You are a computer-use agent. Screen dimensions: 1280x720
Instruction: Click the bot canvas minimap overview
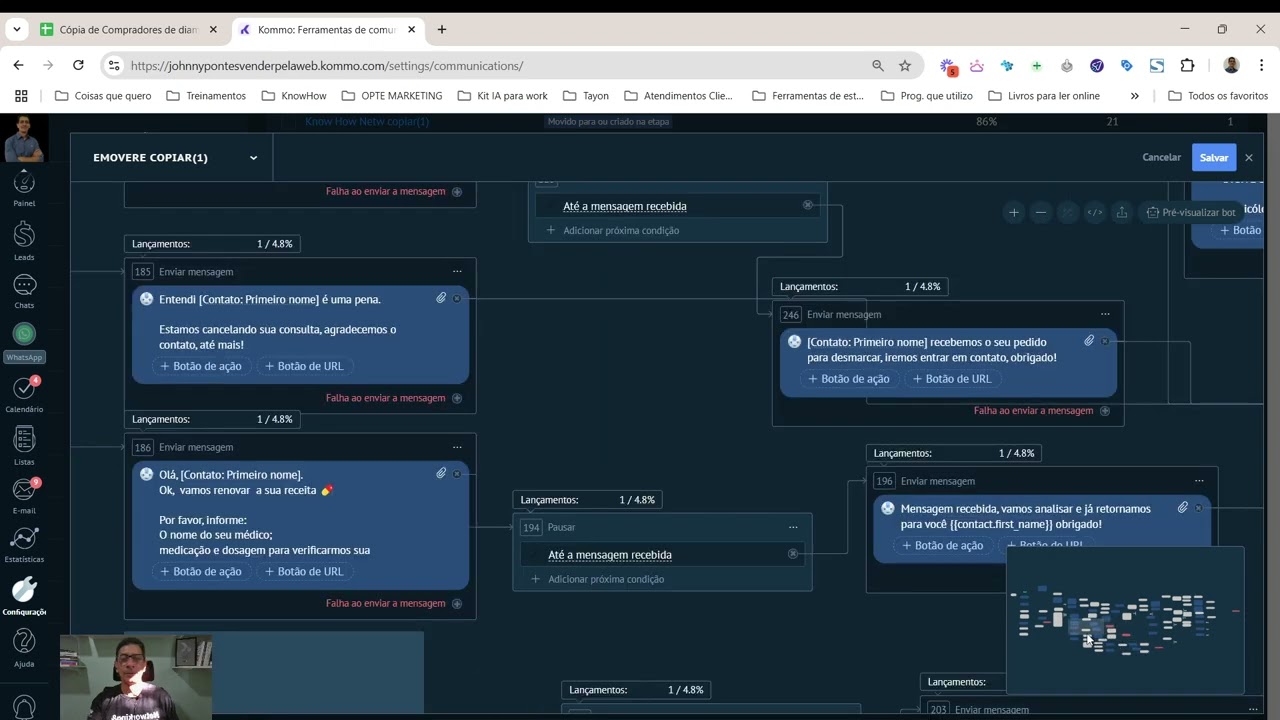coord(1125,619)
